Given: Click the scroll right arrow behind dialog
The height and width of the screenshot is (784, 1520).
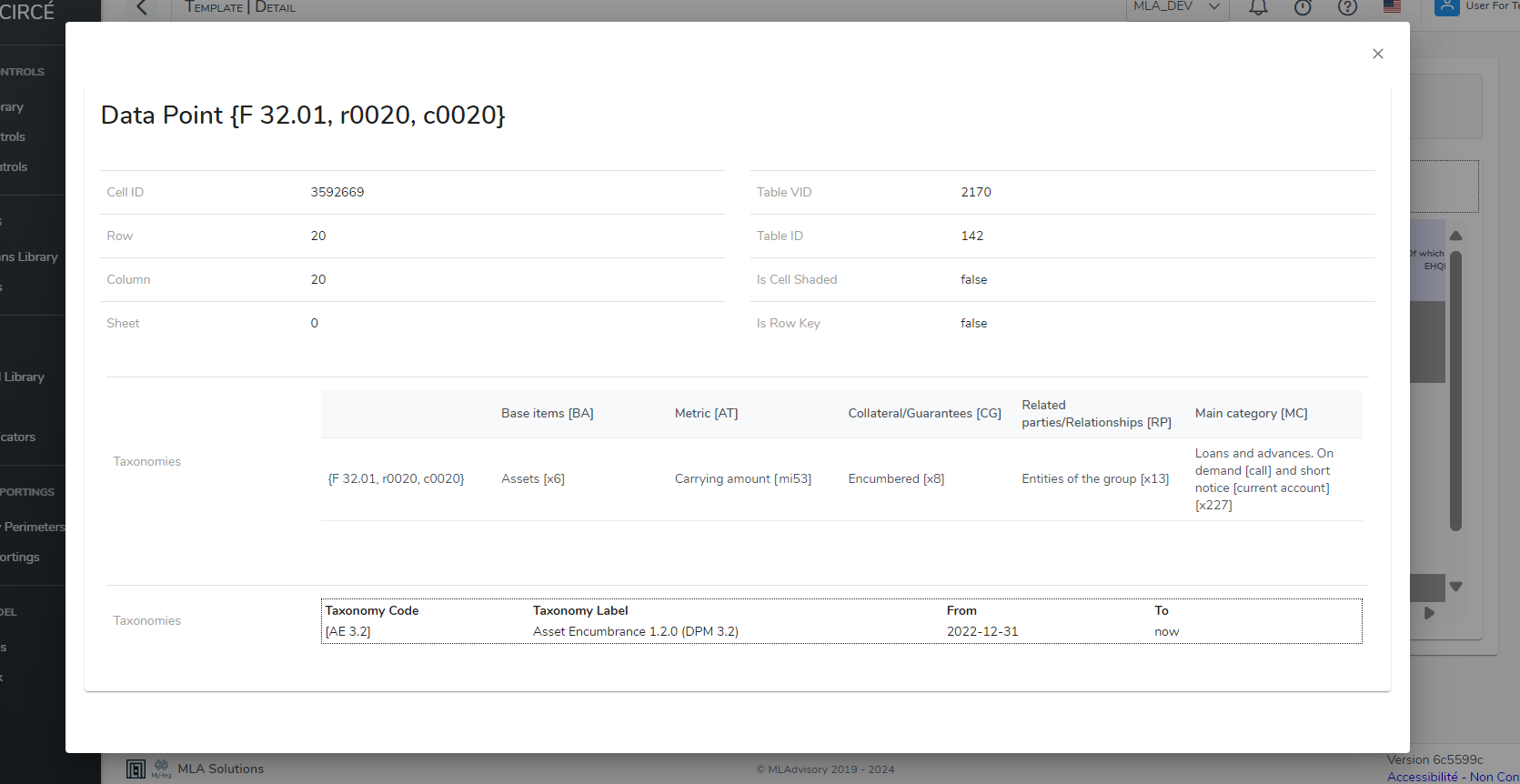Looking at the screenshot, I should point(1429,613).
